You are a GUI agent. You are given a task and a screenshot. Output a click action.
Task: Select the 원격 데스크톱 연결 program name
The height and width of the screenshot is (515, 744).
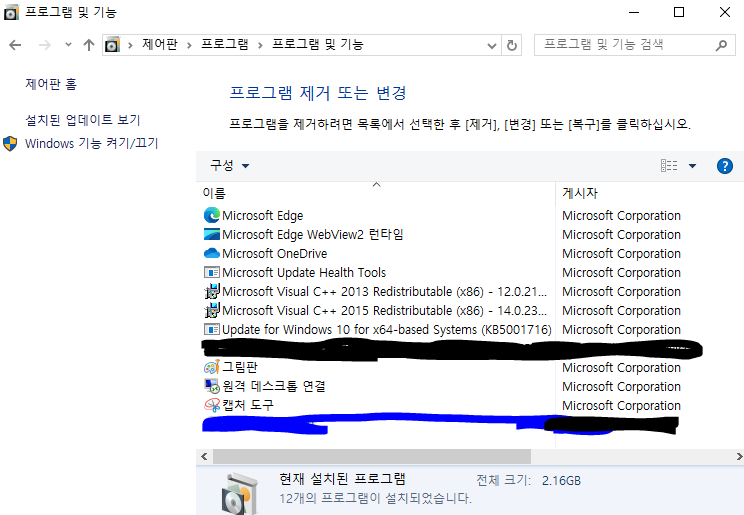click(x=274, y=386)
